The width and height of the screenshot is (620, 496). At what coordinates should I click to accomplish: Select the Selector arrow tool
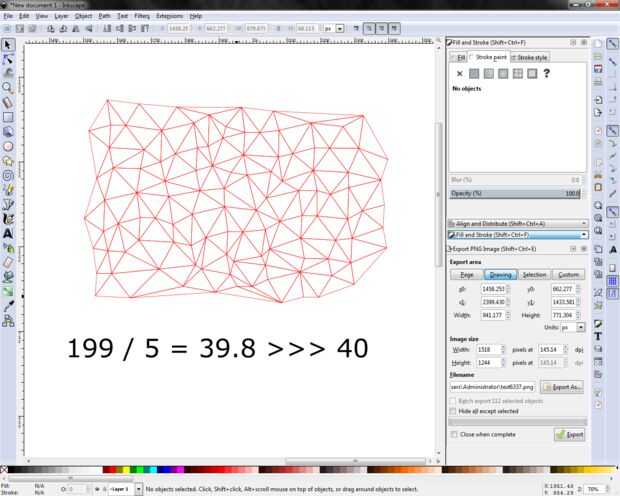8,45
